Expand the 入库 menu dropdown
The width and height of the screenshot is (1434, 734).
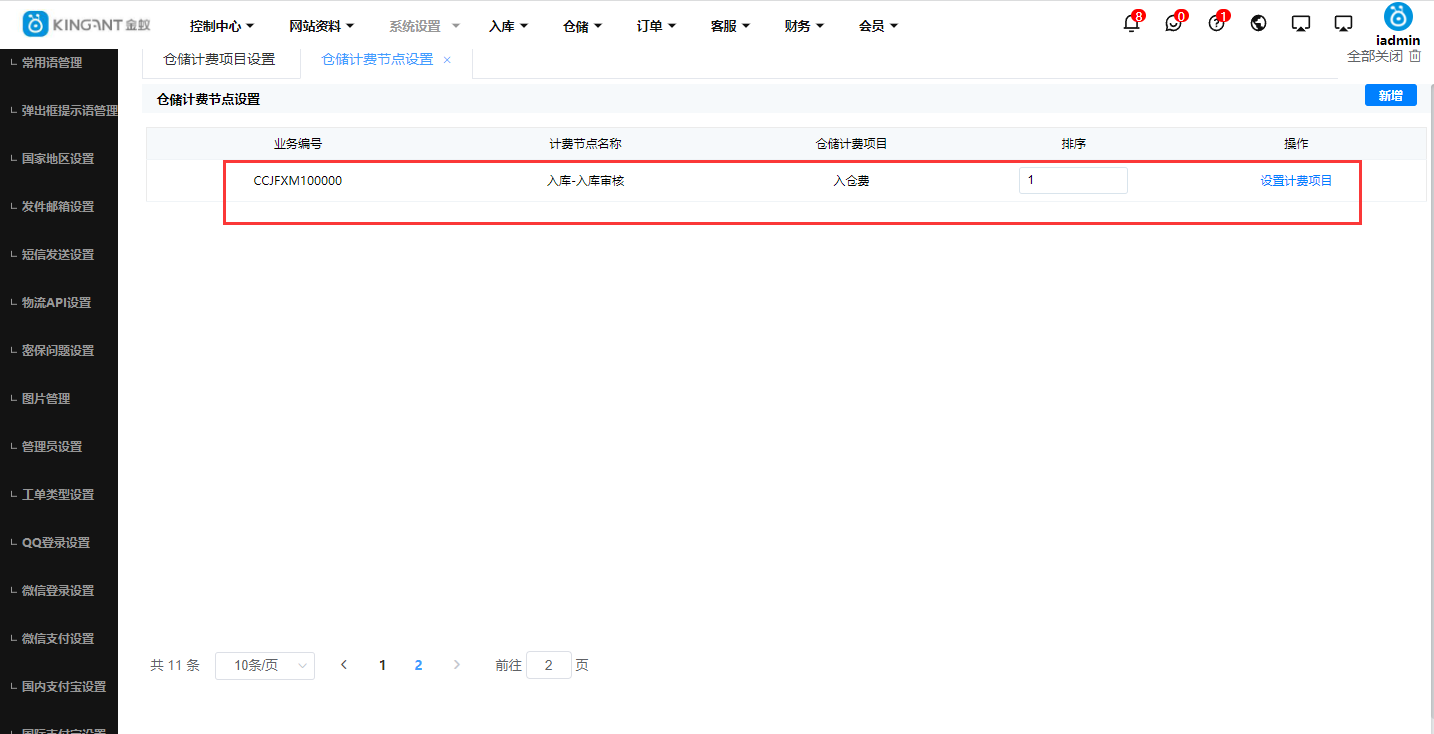coord(507,25)
